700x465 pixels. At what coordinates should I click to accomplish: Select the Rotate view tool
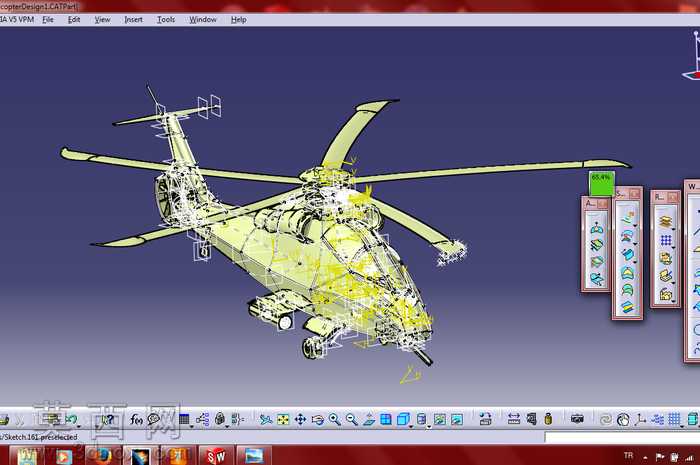318,419
